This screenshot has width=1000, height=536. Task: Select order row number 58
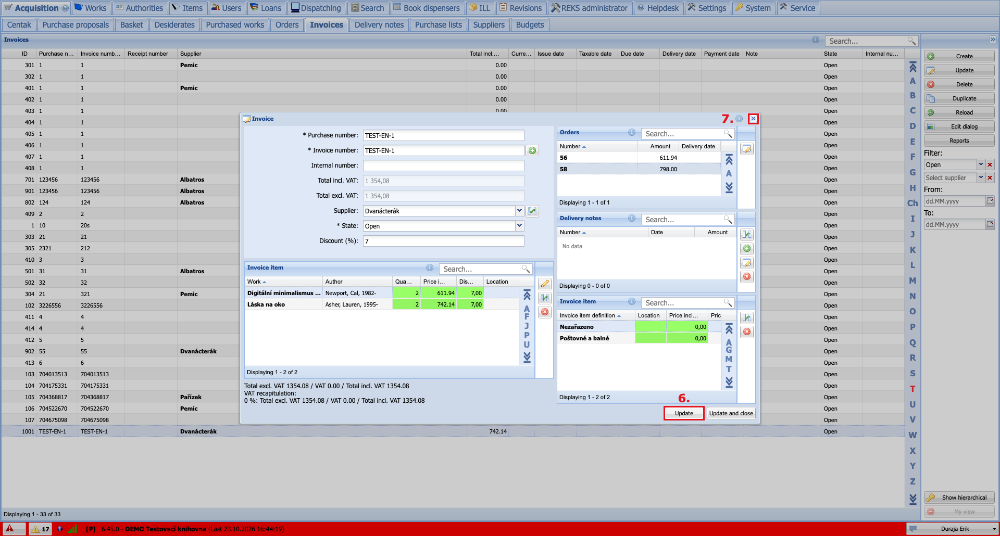click(x=639, y=169)
